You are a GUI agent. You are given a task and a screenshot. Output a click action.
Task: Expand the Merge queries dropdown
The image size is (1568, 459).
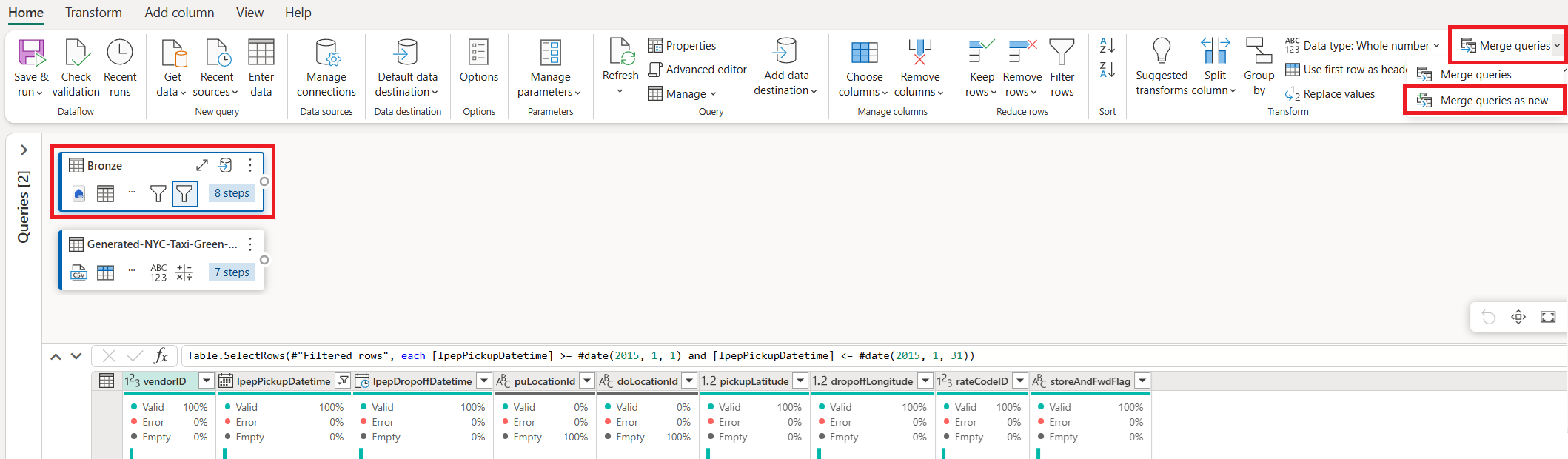(x=1557, y=46)
